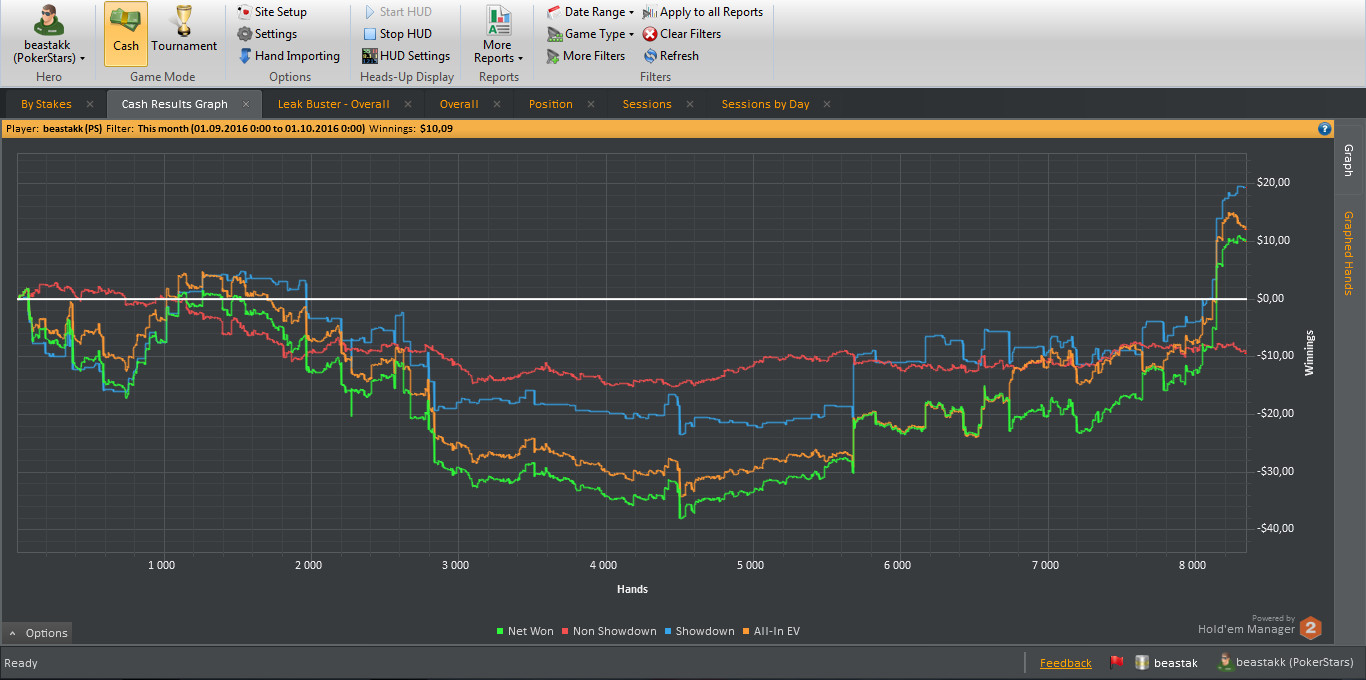Click the 8 000 hands axis label
The height and width of the screenshot is (680, 1366).
[1193, 565]
